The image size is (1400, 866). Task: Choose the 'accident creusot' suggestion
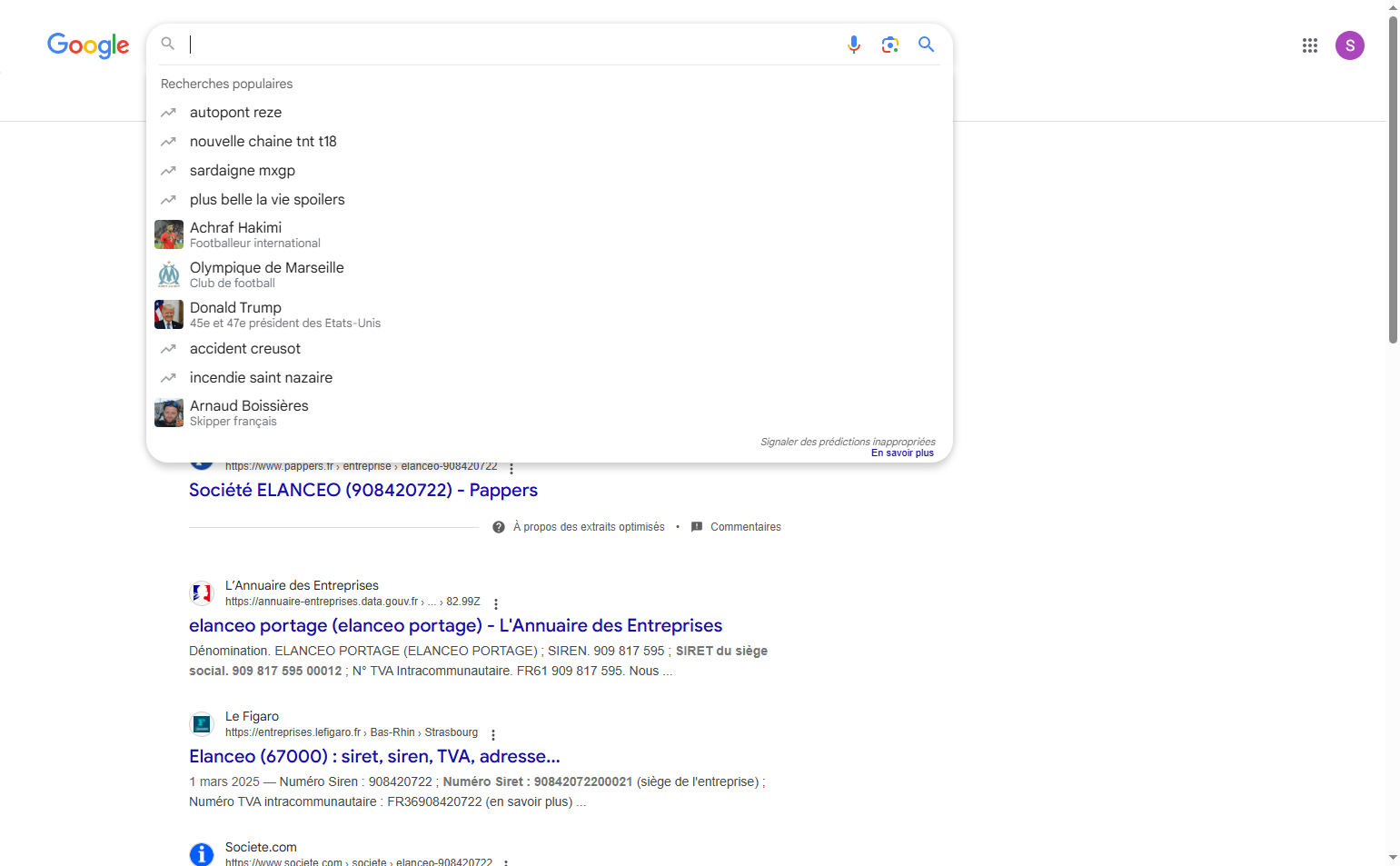click(x=550, y=349)
